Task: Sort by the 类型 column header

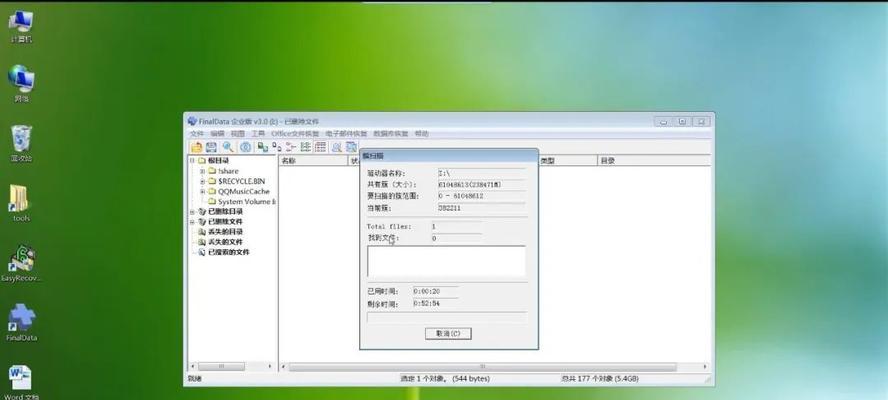Action: [x=568, y=161]
